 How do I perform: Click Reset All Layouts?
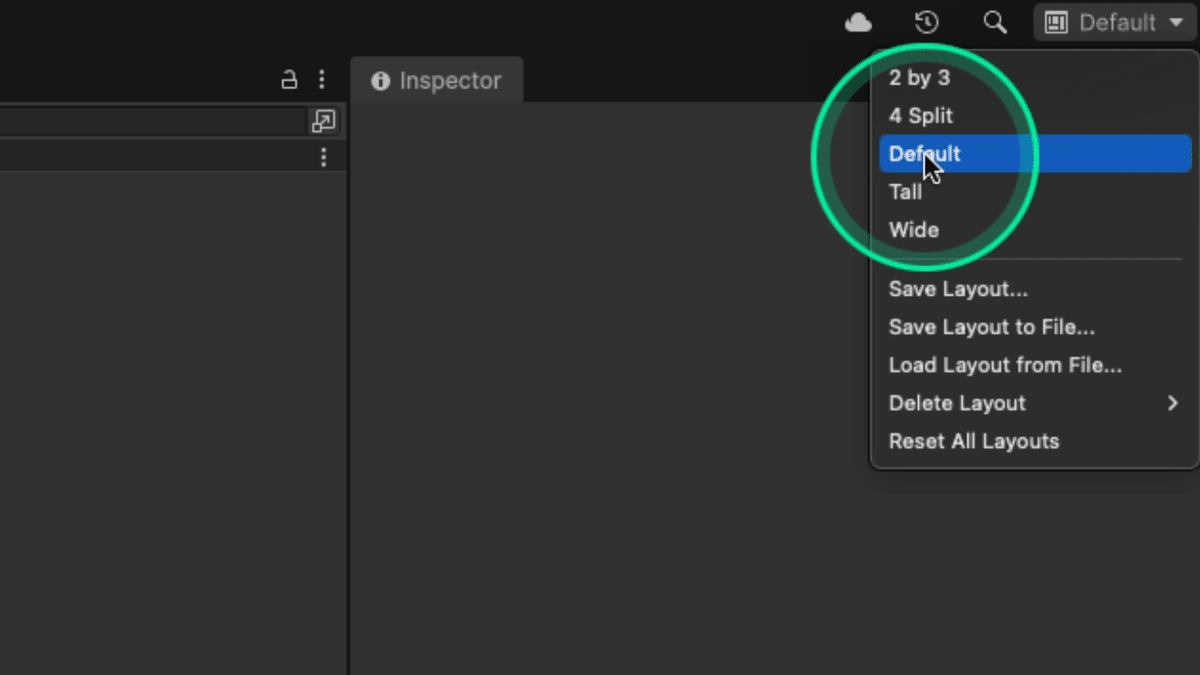tap(973, 442)
